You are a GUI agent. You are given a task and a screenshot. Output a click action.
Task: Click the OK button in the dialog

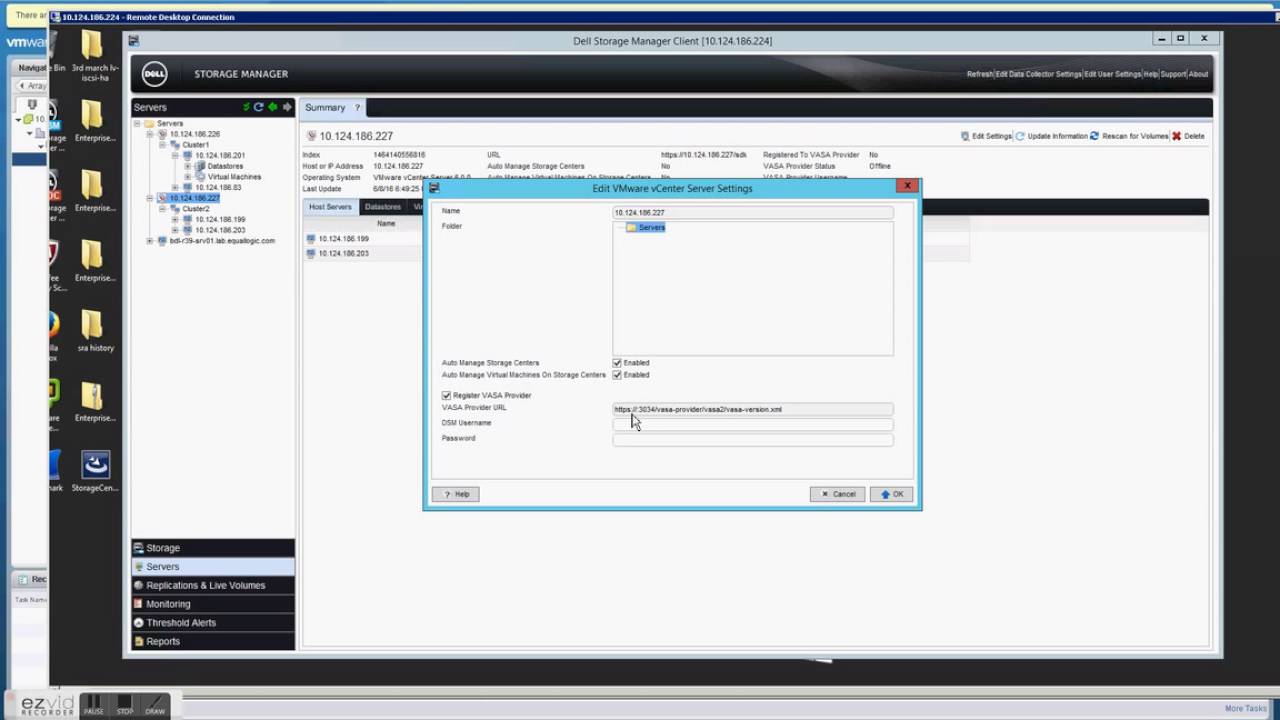[x=891, y=494]
